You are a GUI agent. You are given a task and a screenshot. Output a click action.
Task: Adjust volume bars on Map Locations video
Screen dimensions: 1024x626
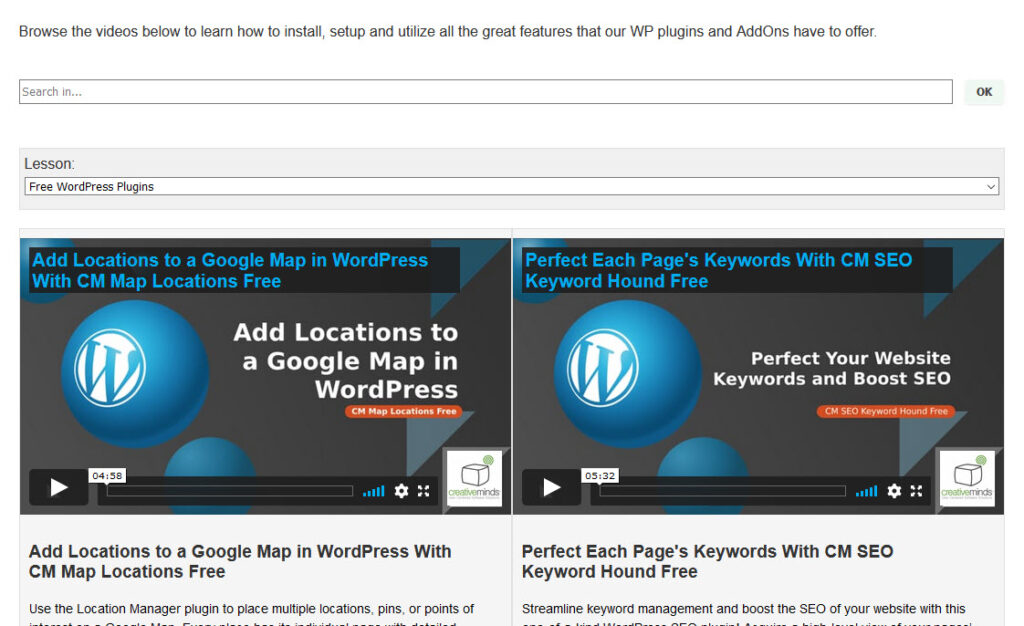click(374, 491)
